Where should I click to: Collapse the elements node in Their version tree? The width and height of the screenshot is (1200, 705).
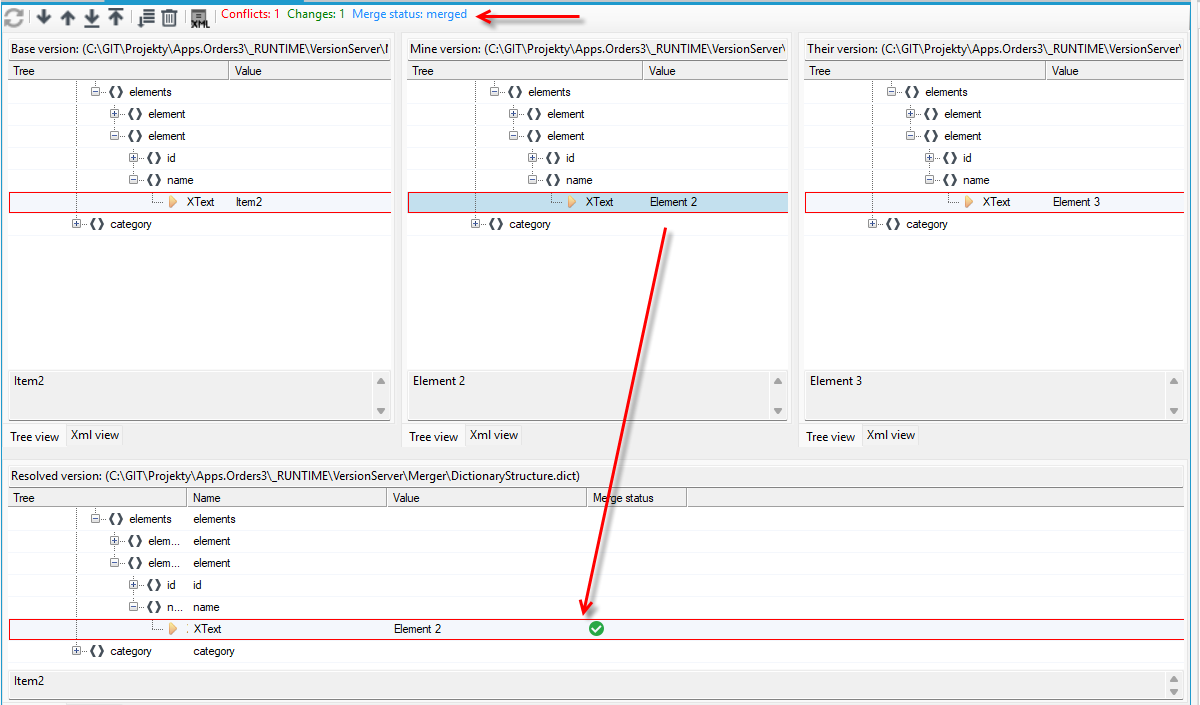point(892,92)
